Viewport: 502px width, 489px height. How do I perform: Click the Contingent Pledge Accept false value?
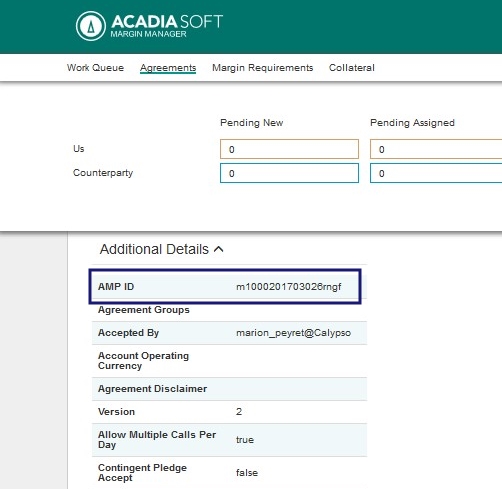coord(247,473)
